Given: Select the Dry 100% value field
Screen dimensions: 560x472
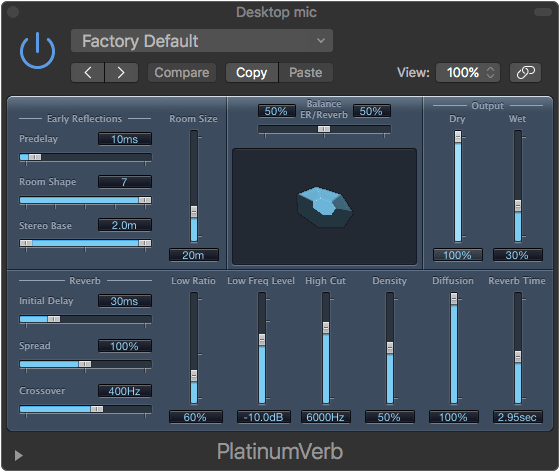Looking at the screenshot, I should [x=458, y=255].
